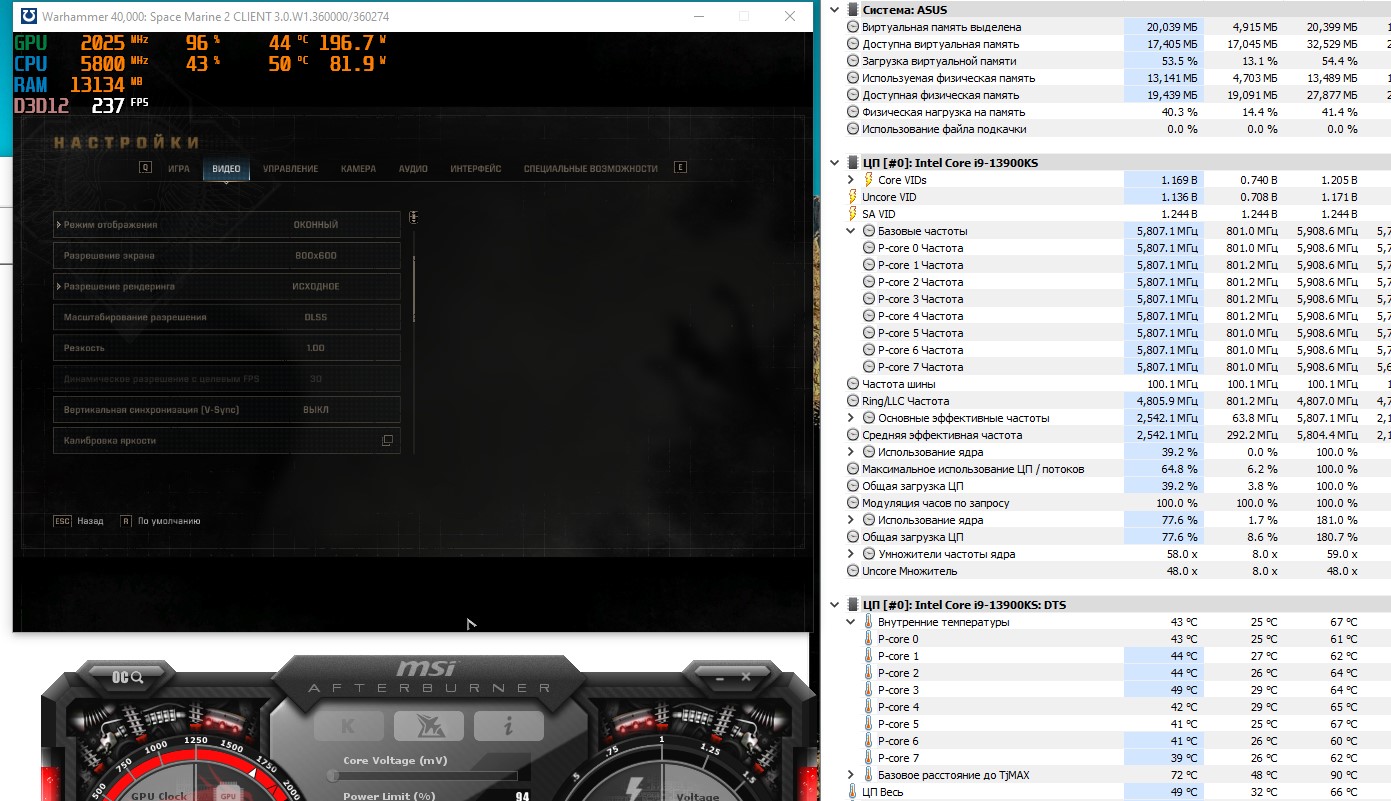Click the clock icon beside Виртуальная память выделена

pos(853,27)
